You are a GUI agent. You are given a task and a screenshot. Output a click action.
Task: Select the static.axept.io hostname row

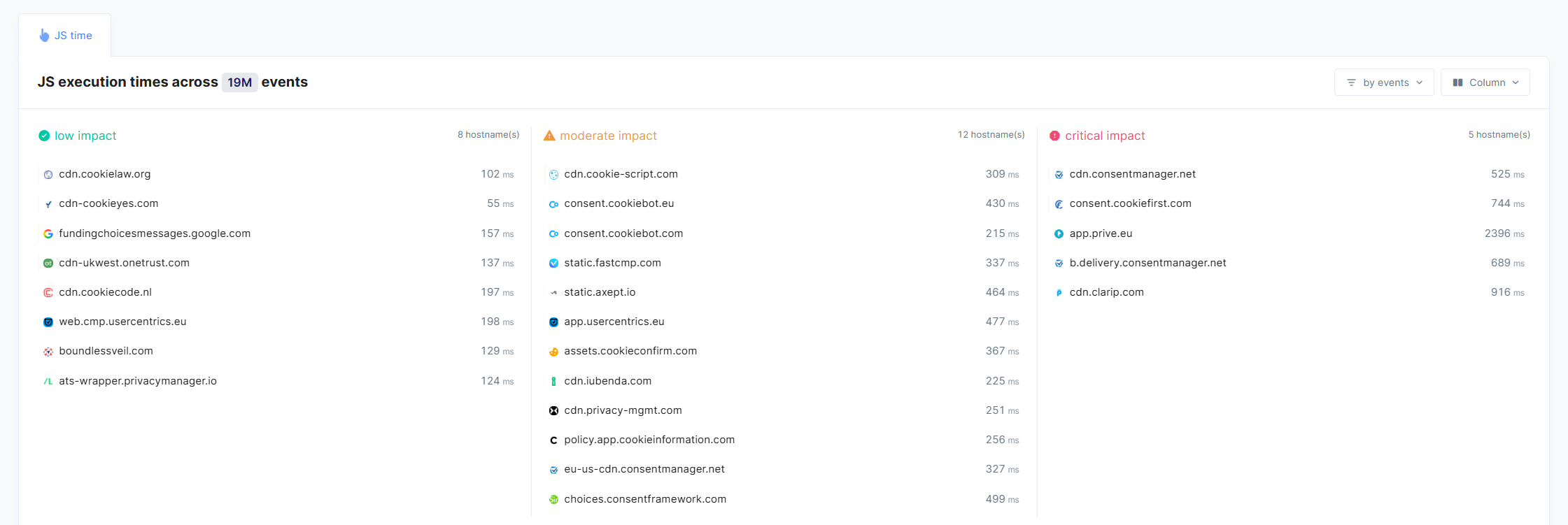[600, 292]
